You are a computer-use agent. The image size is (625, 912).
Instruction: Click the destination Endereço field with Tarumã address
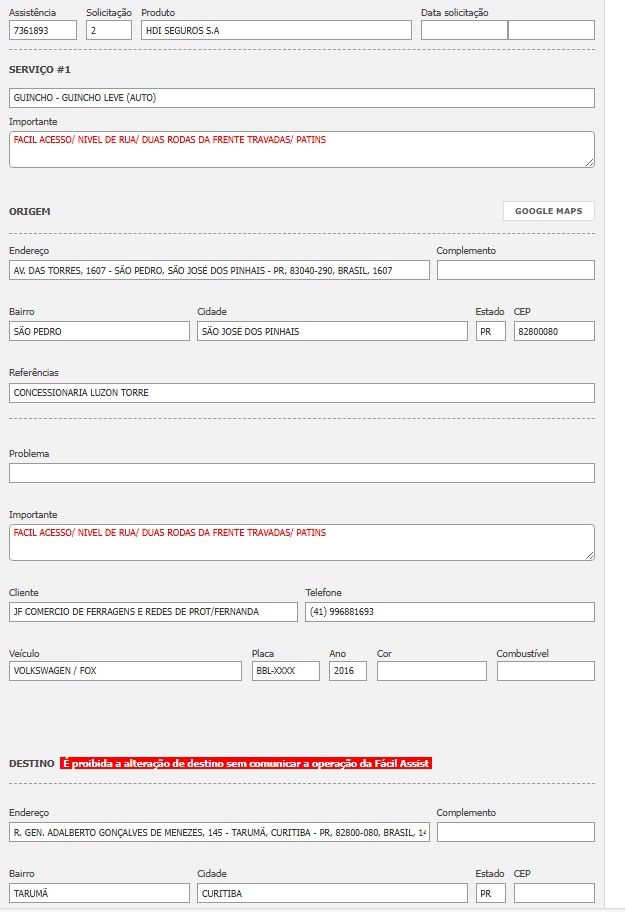(x=219, y=832)
